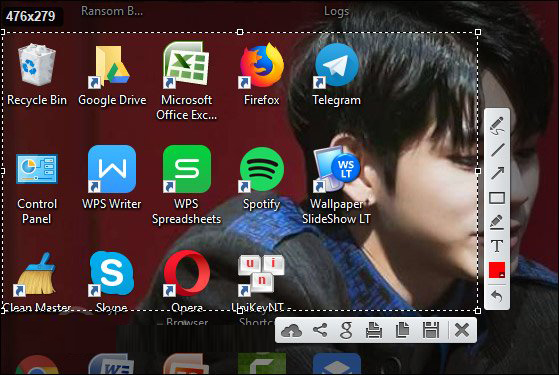This screenshot has width=559, height=375.
Task: Print the captured screenshot
Action: click(x=374, y=330)
